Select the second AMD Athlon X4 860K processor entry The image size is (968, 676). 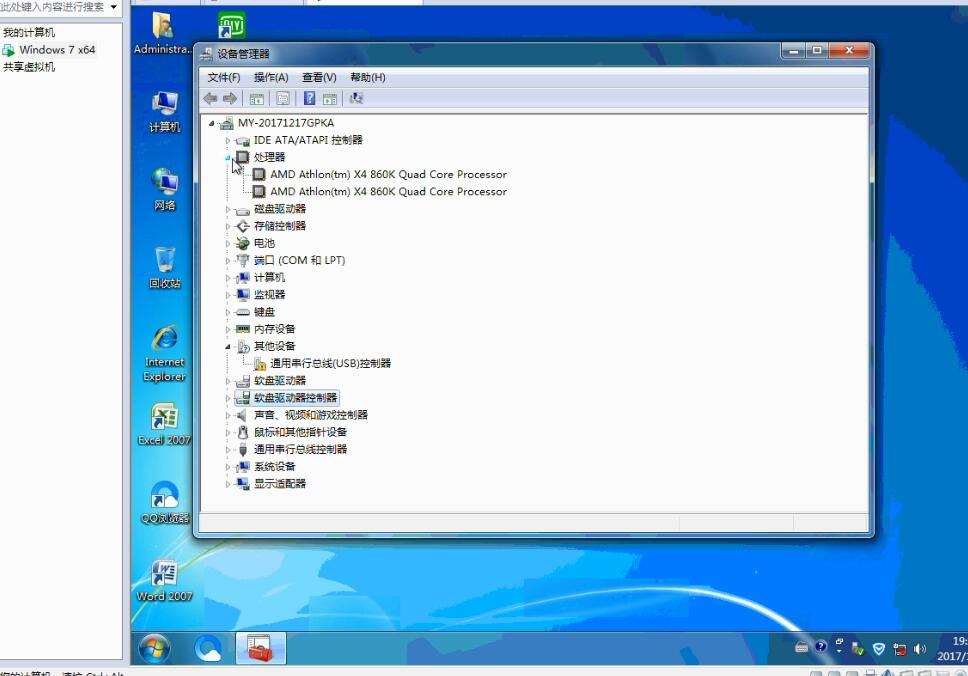(x=388, y=192)
